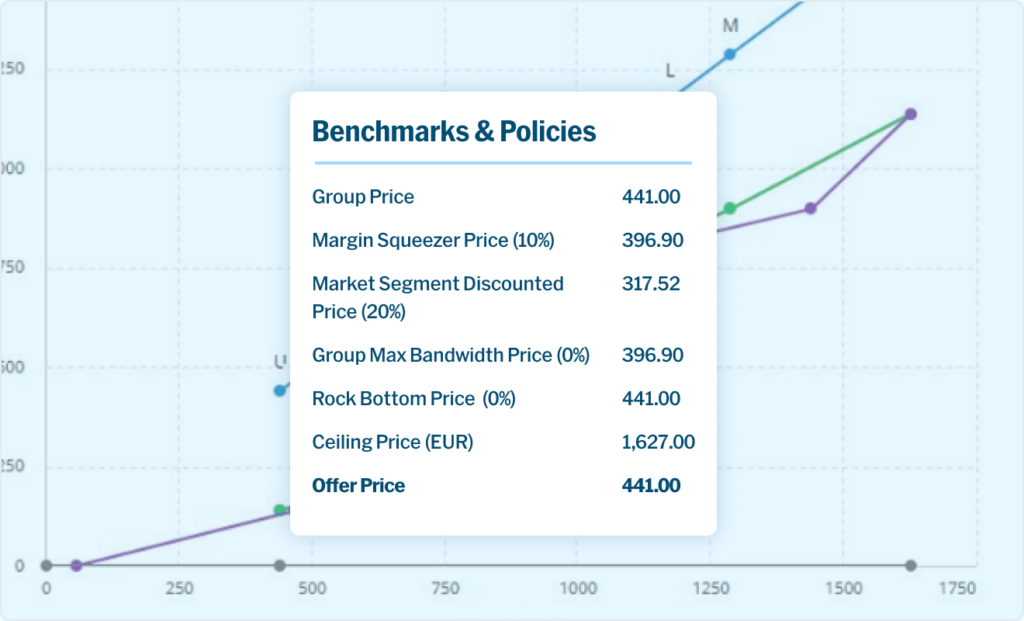Image resolution: width=1024 pixels, height=621 pixels.
Task: Select the purple point at the line's bend
Action: point(811,208)
